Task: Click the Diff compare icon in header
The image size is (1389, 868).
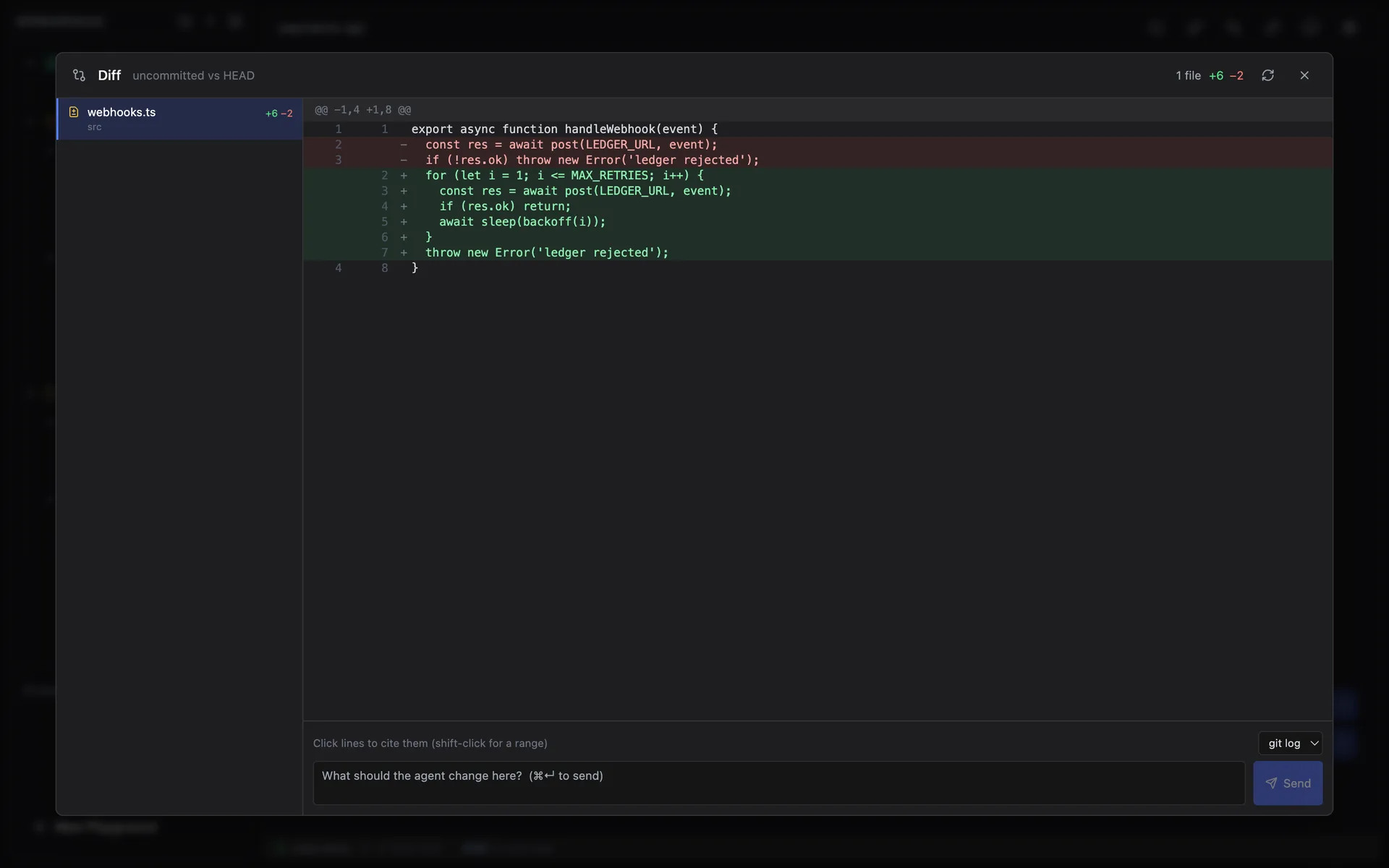Action: pos(79,75)
